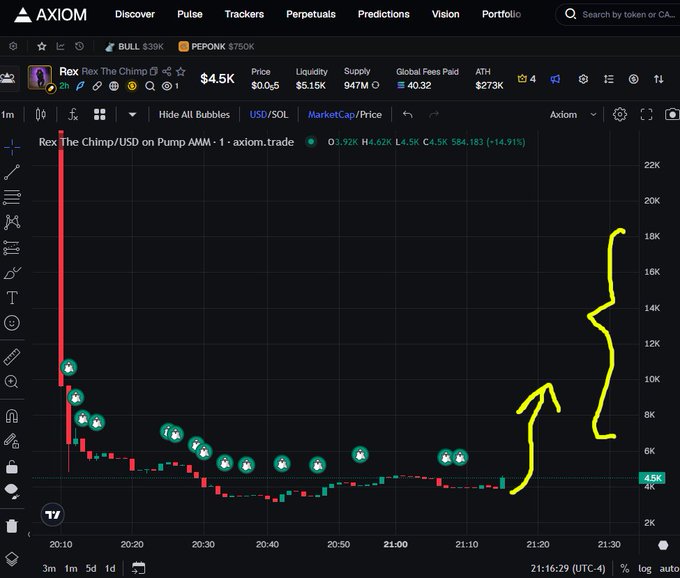This screenshot has width=680, height=578.
Task: Click the token search field
Action: coord(620,14)
